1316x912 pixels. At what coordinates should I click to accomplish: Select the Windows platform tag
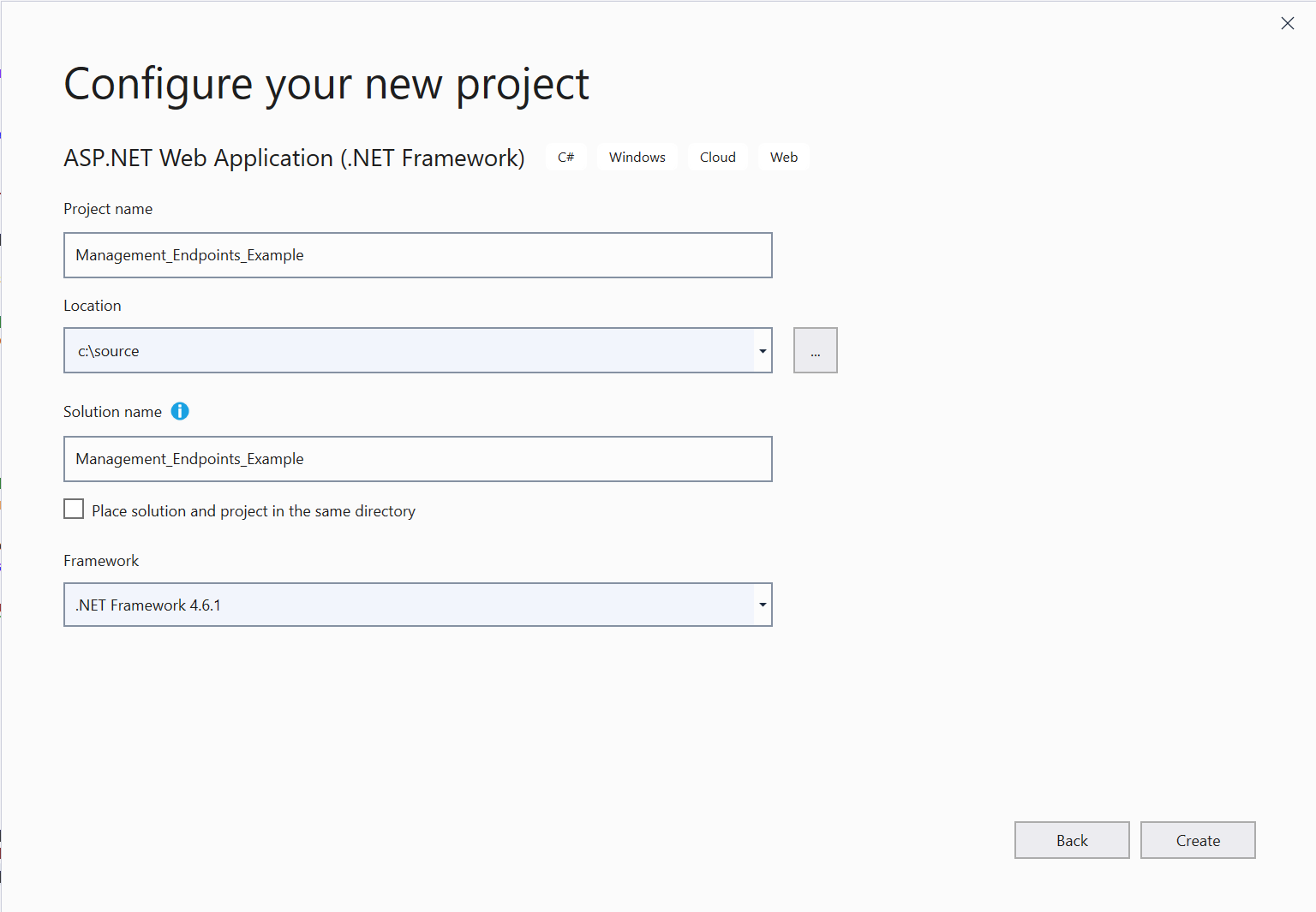(637, 157)
